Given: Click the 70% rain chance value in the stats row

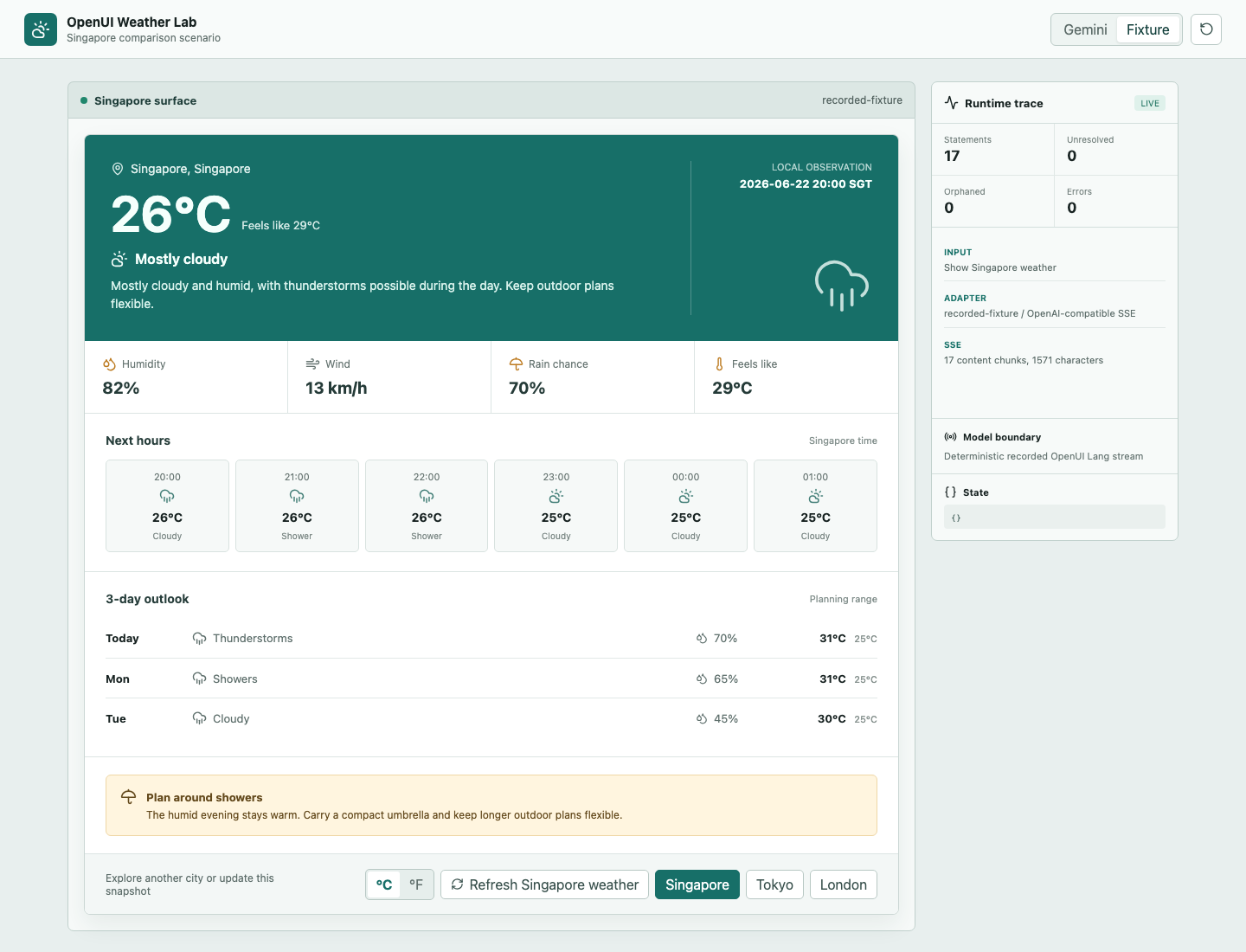Looking at the screenshot, I should coord(527,388).
